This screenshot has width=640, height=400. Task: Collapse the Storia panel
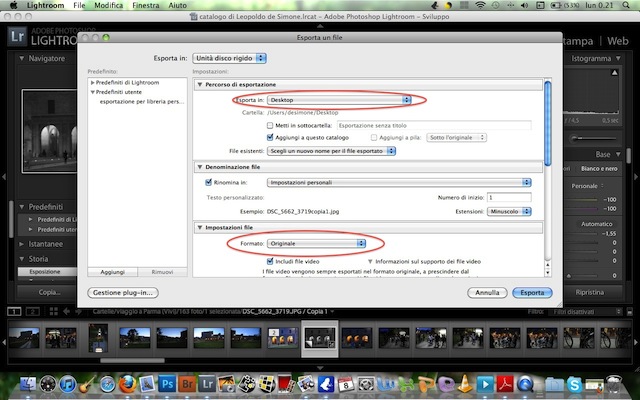click(22, 259)
